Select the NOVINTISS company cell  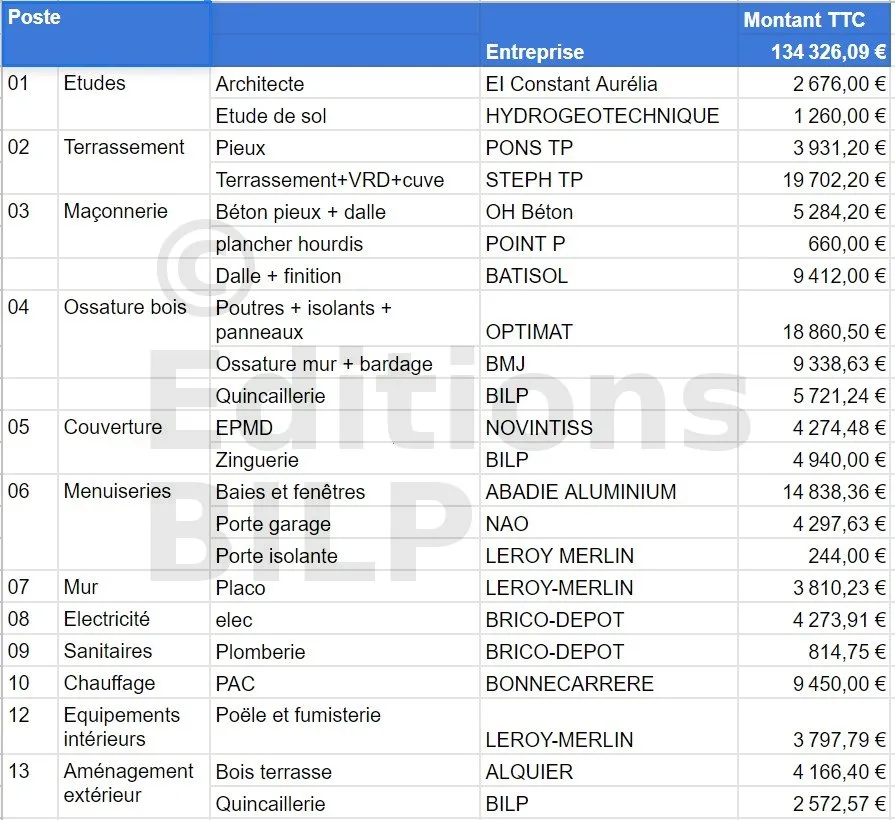point(539,428)
